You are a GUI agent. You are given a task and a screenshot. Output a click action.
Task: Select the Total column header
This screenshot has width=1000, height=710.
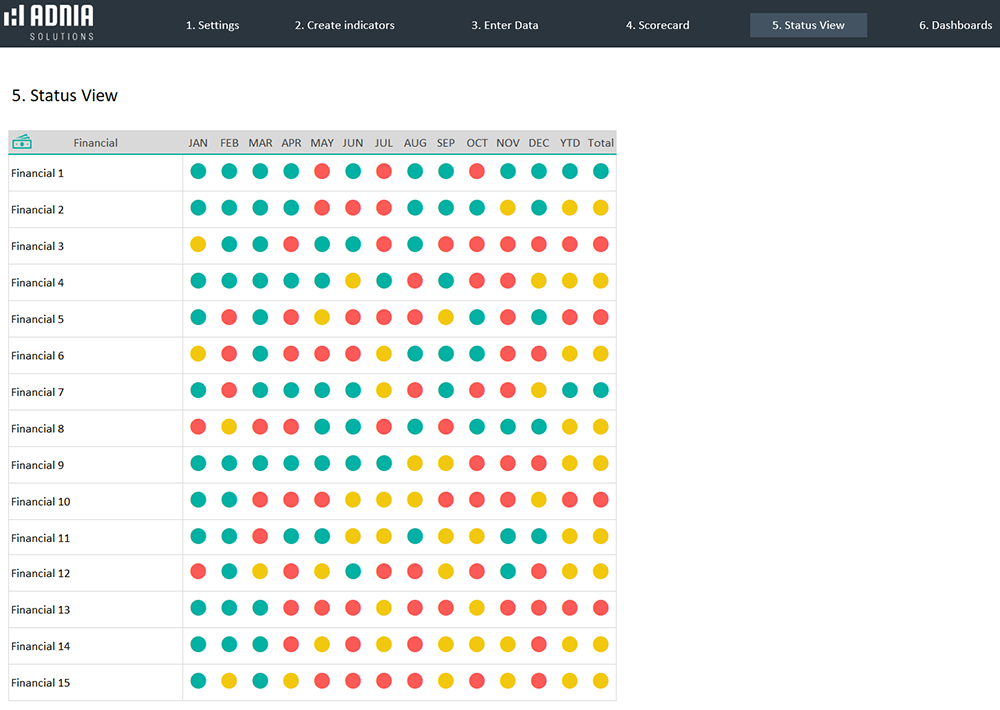pos(601,143)
